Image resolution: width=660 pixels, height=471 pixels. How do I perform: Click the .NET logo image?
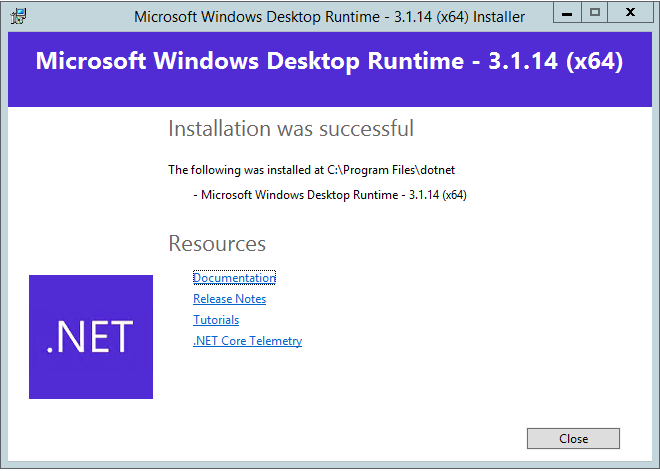coord(91,337)
